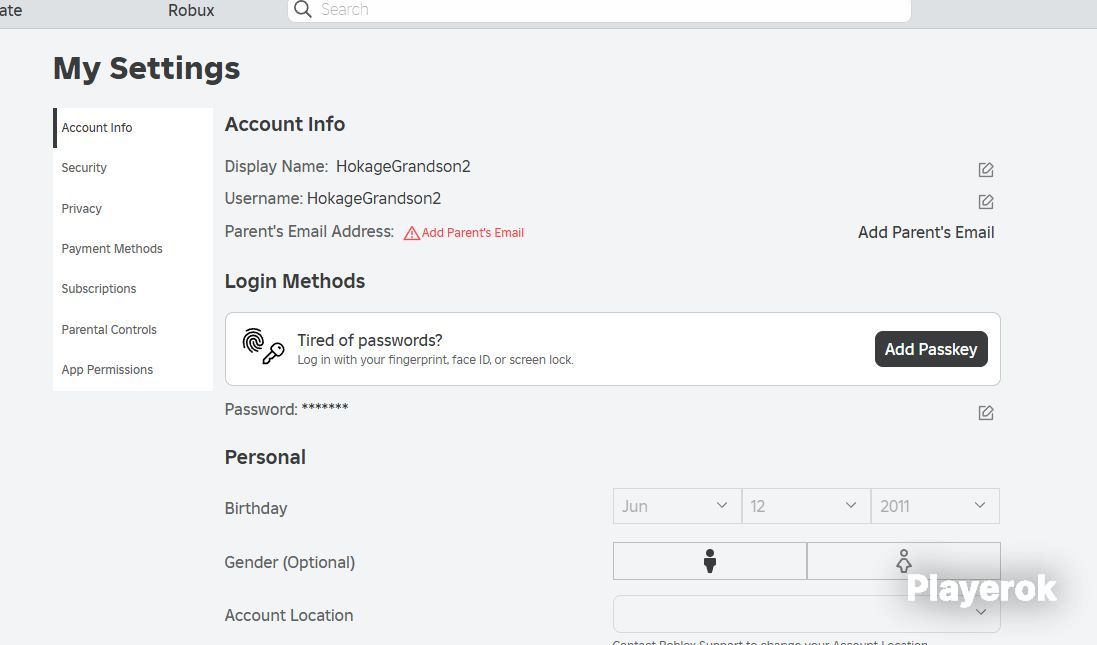The height and width of the screenshot is (645, 1097).
Task: Edit the Username with pencil icon
Action: (986, 201)
